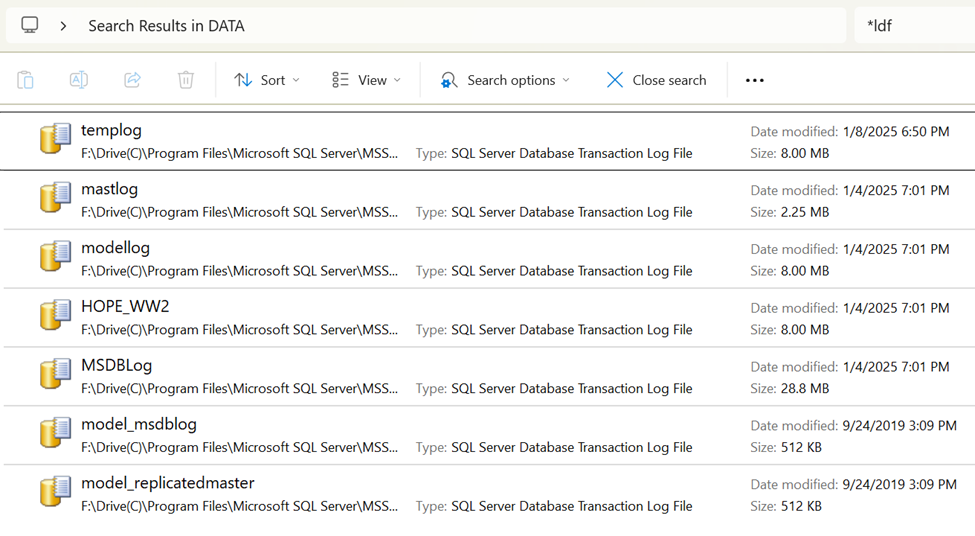Click the templog database file icon
975x536 pixels.
[55, 140]
